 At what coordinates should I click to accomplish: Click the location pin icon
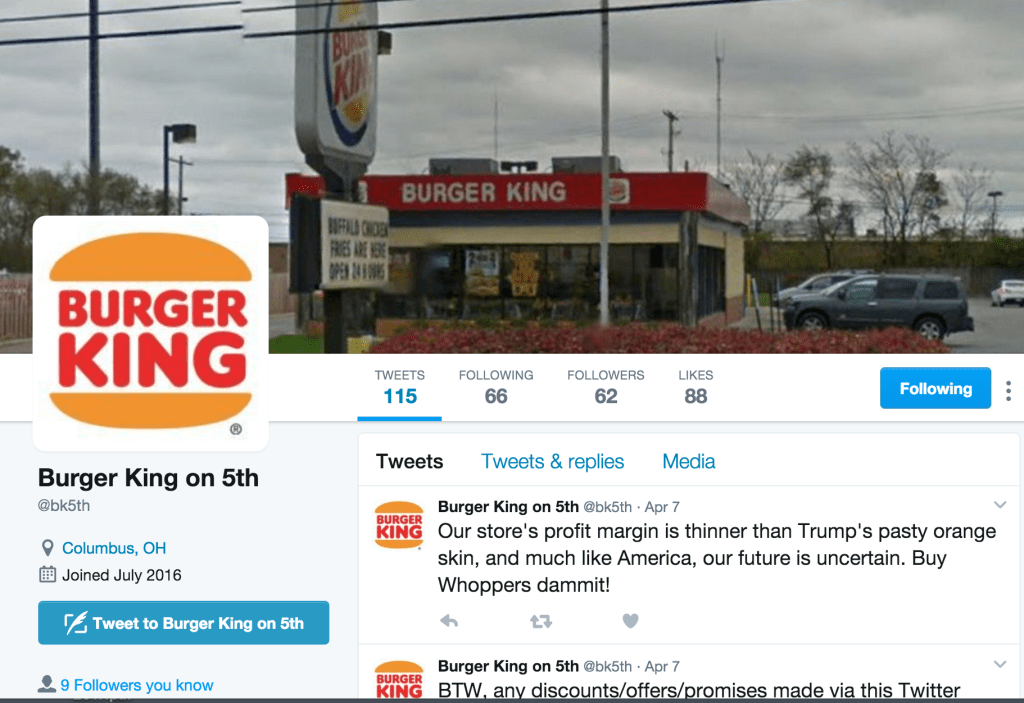tap(47, 548)
